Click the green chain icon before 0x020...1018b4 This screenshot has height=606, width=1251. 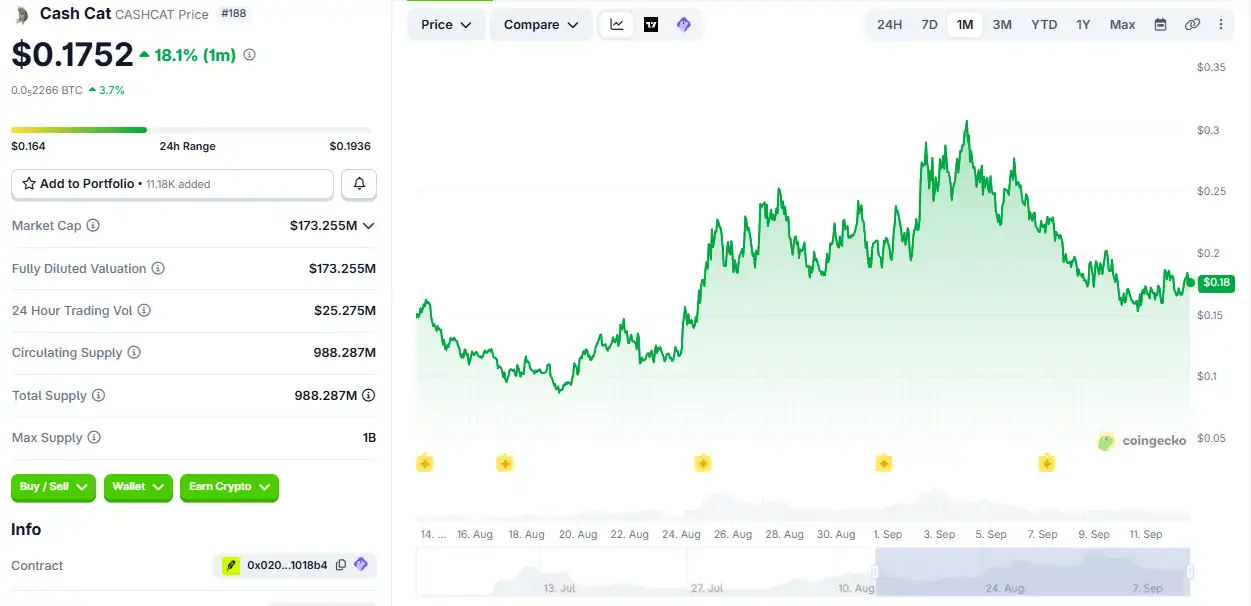[x=231, y=565]
